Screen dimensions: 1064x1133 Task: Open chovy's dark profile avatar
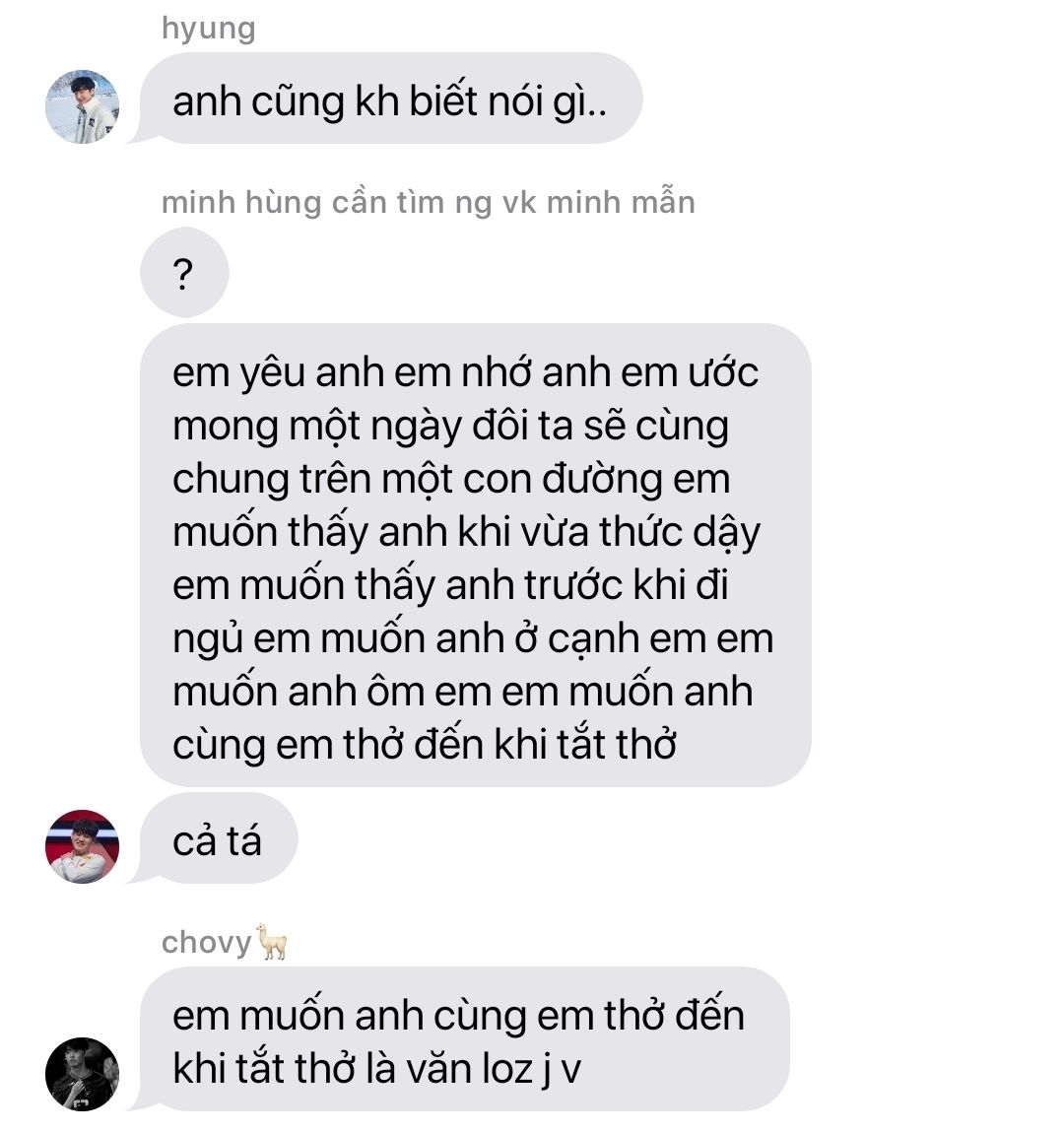pyautogui.click(x=83, y=1074)
